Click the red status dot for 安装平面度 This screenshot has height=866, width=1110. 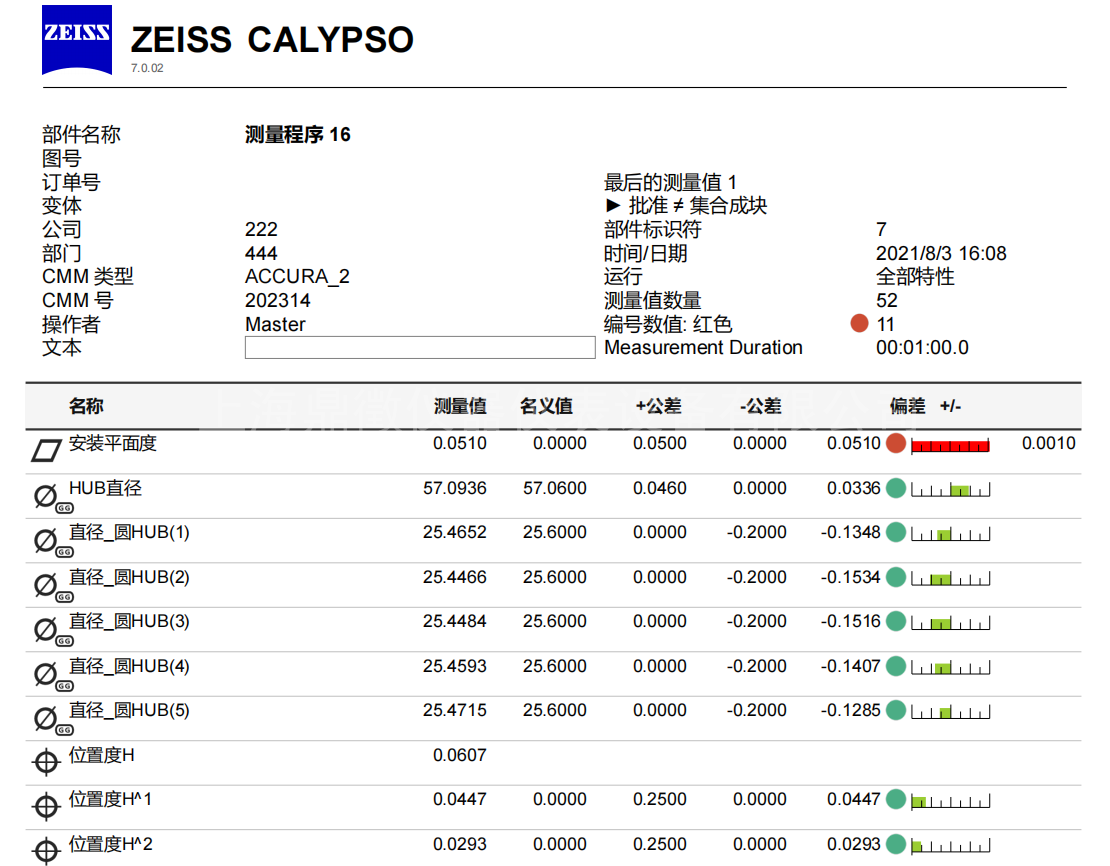coord(895,444)
